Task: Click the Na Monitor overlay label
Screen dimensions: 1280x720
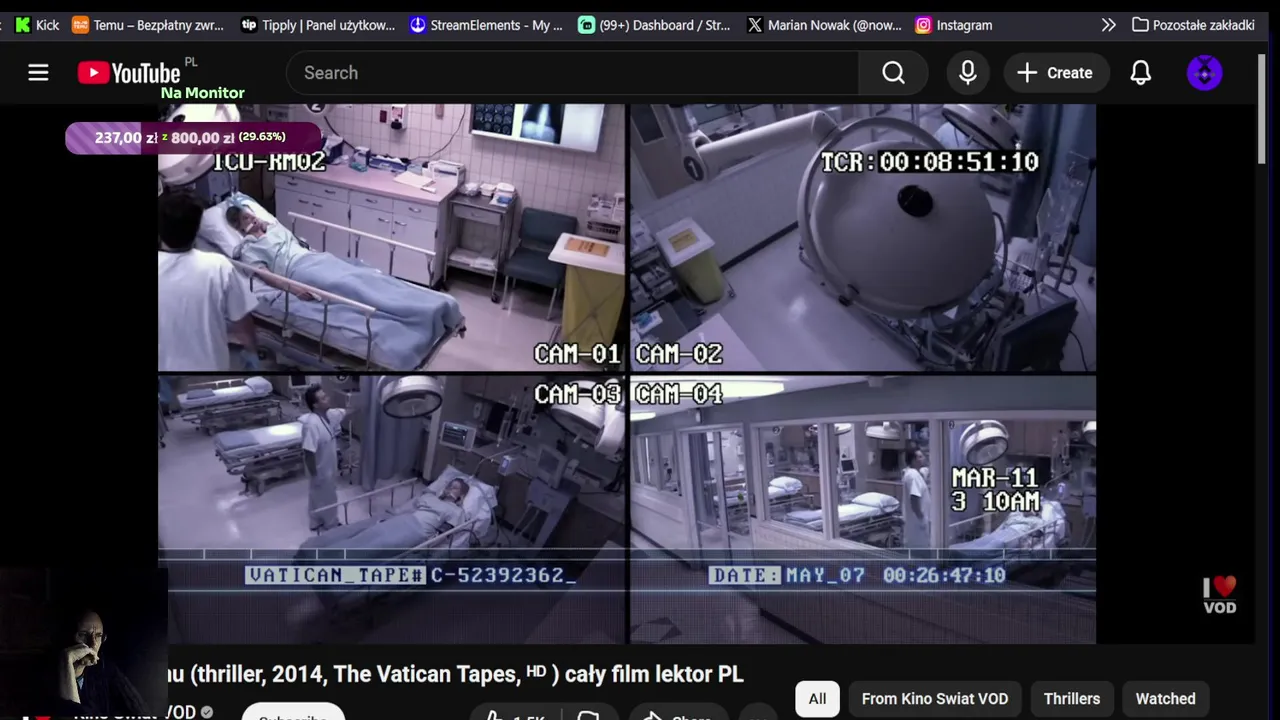Action: [203, 93]
